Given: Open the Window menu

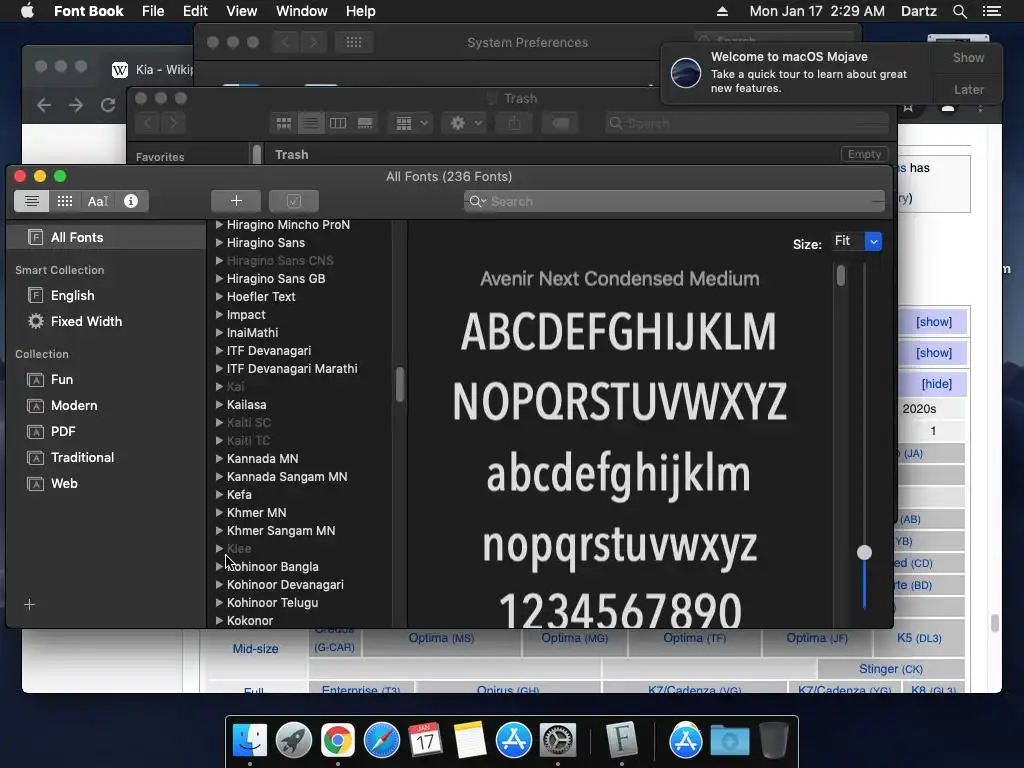Looking at the screenshot, I should point(301,11).
